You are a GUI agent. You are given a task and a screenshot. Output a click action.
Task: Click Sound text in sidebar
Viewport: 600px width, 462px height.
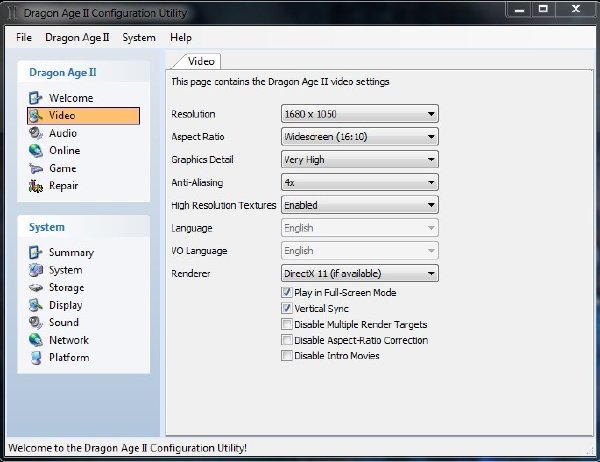[x=64, y=323]
